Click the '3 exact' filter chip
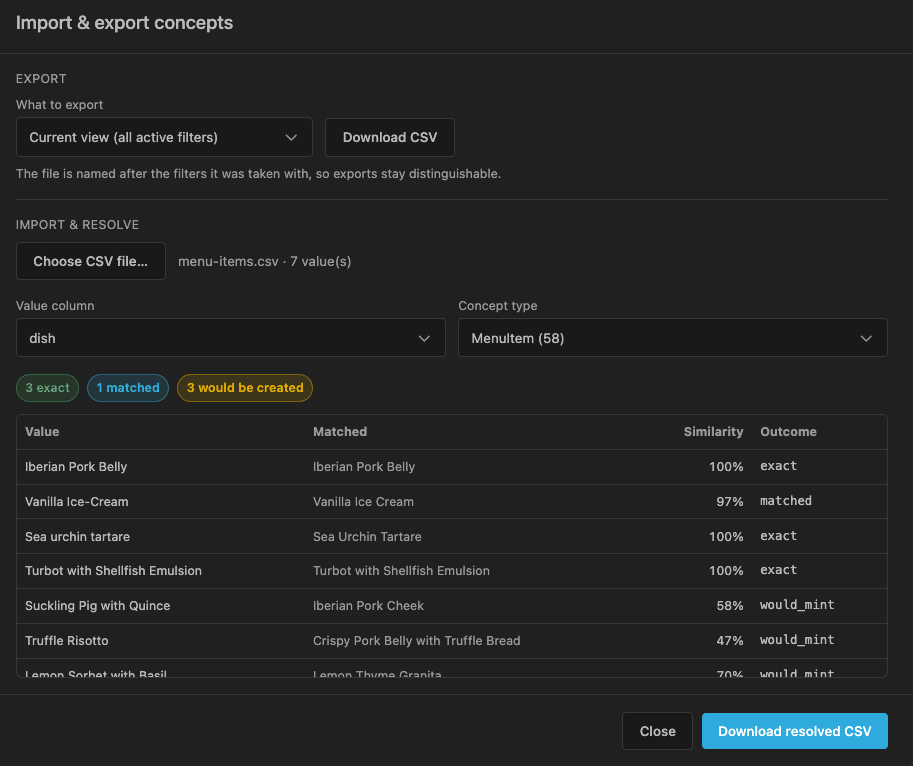 [x=48, y=388]
